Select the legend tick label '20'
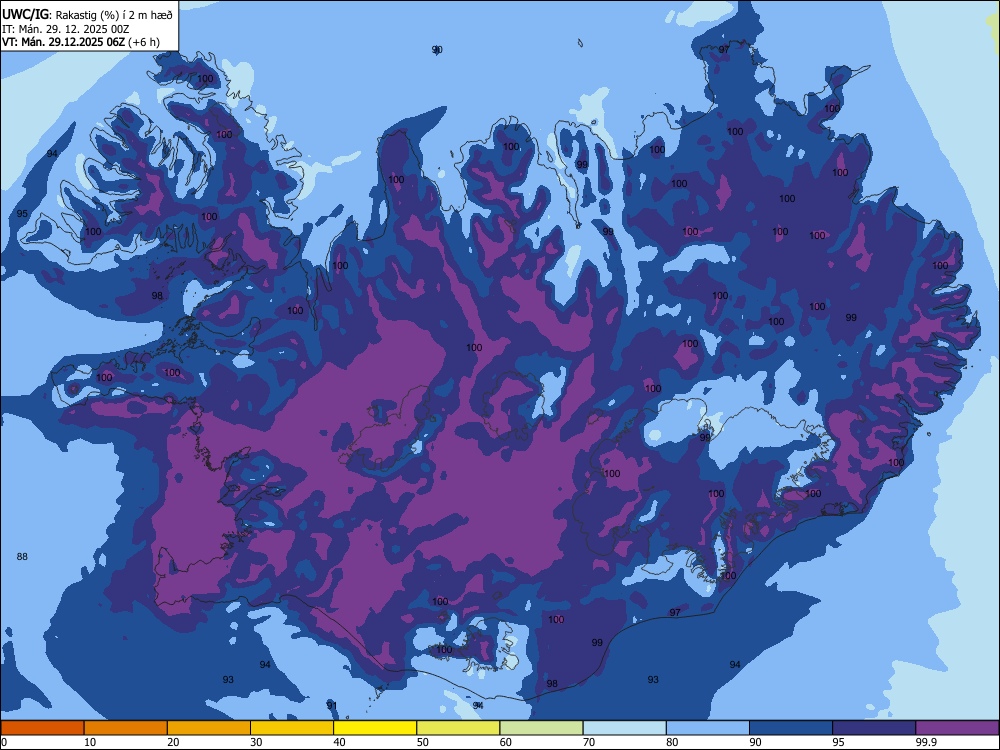Screen dimensions: 1000x750 tap(173, 742)
